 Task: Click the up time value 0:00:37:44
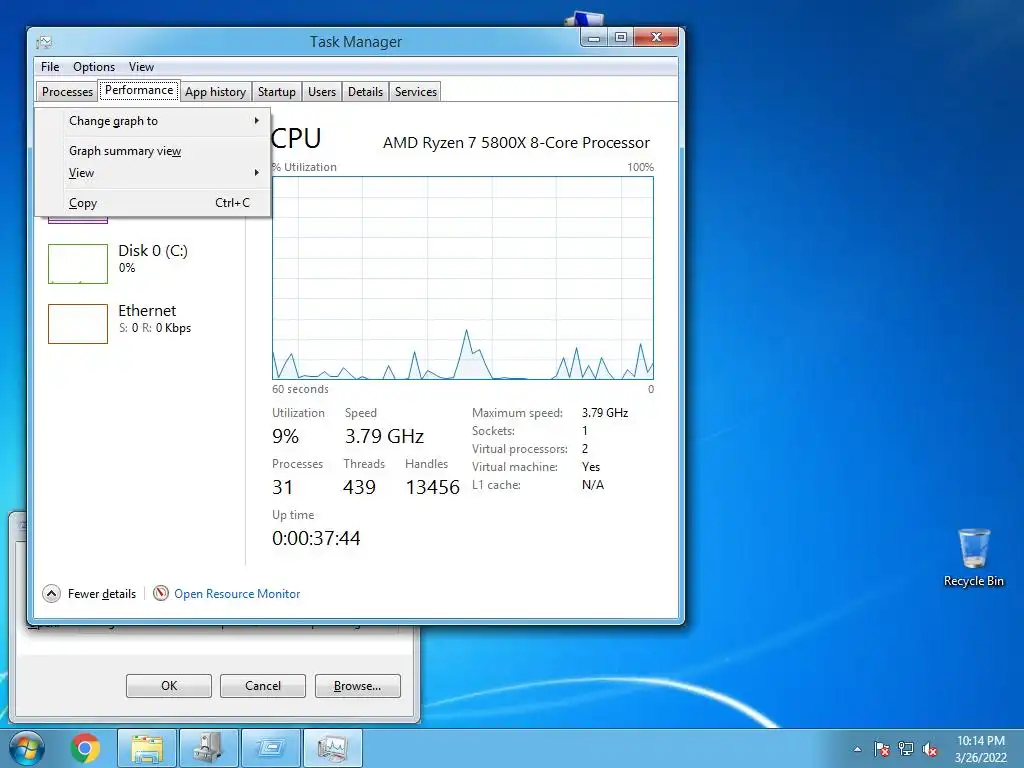[316, 538]
